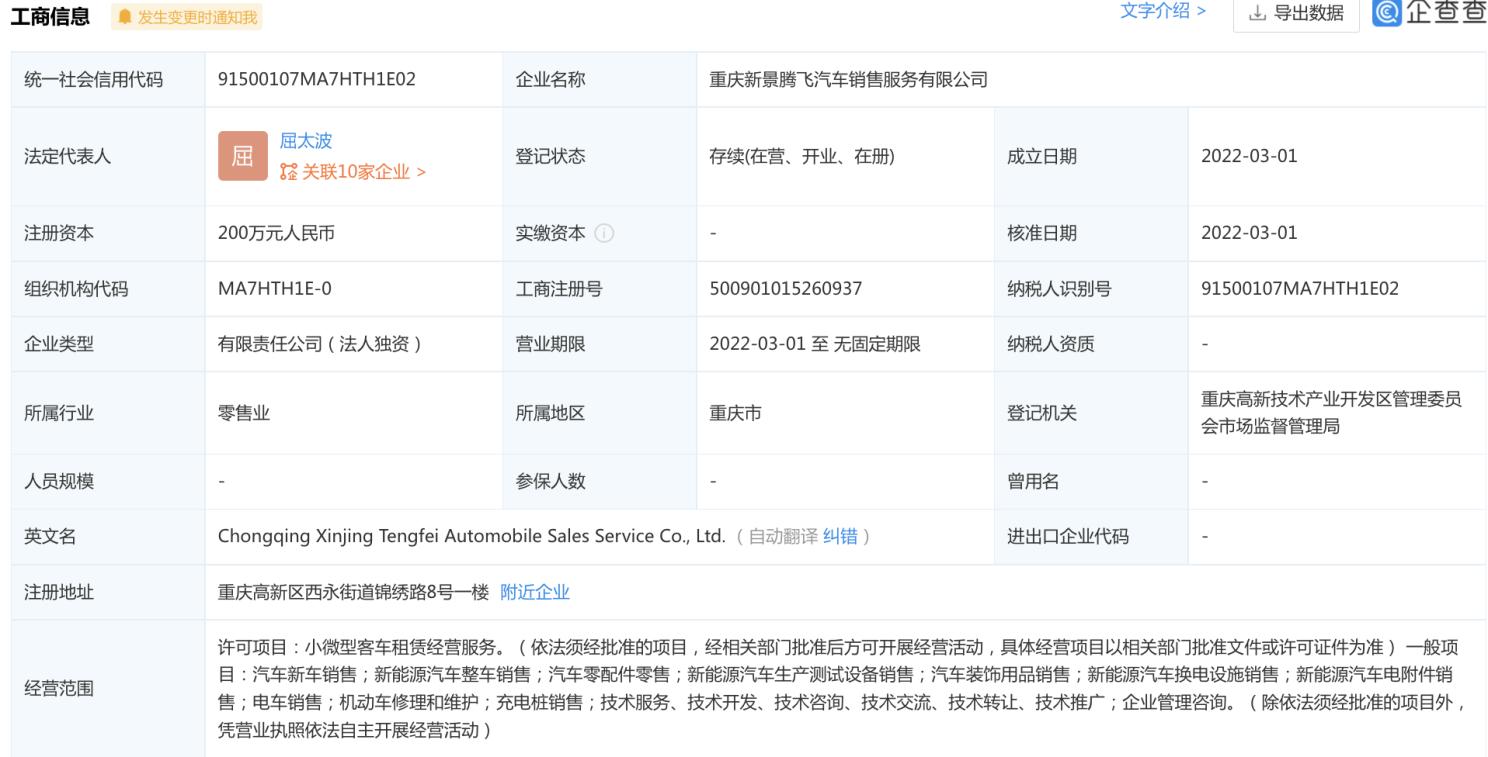The image size is (1488, 757).
Task: Click the 企查查 logo
Action: click(1430, 13)
